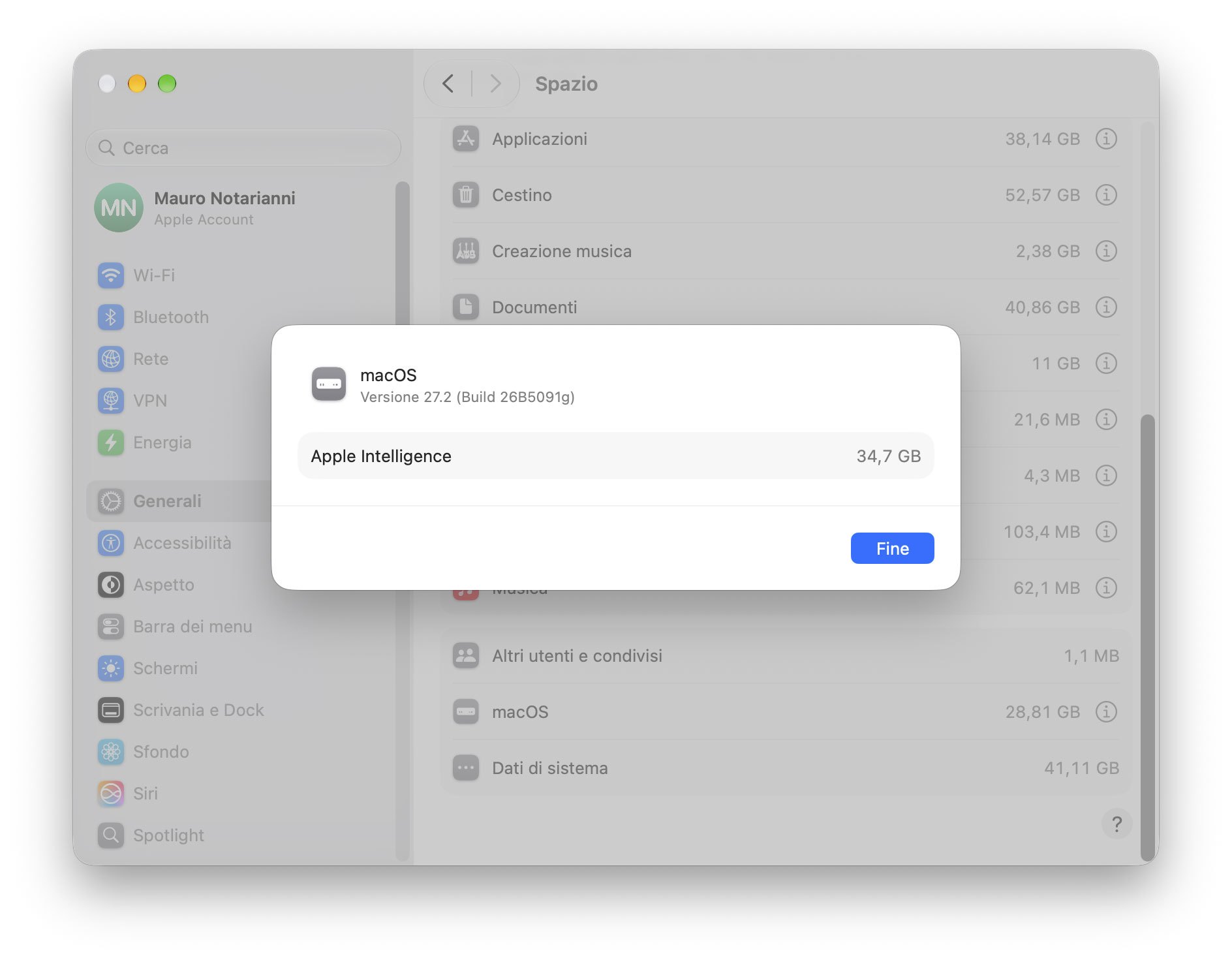This screenshot has height=962, width=1232.
Task: Show info for the 62,1 MB row
Action: (1106, 588)
